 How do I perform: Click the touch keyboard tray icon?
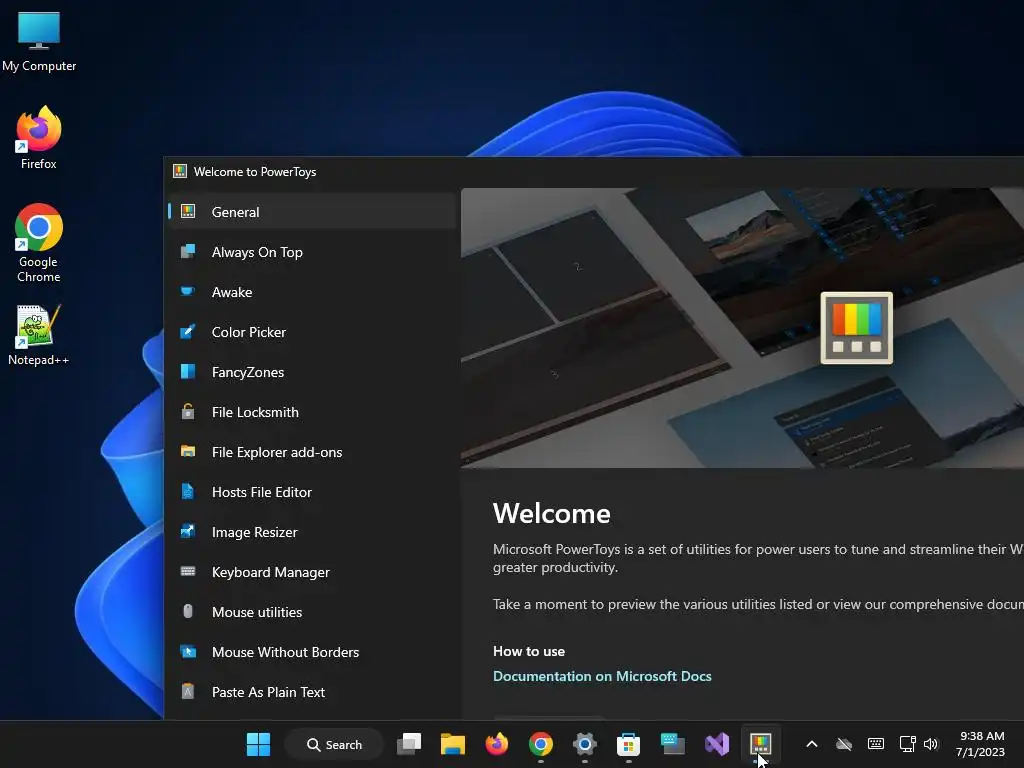(x=876, y=744)
